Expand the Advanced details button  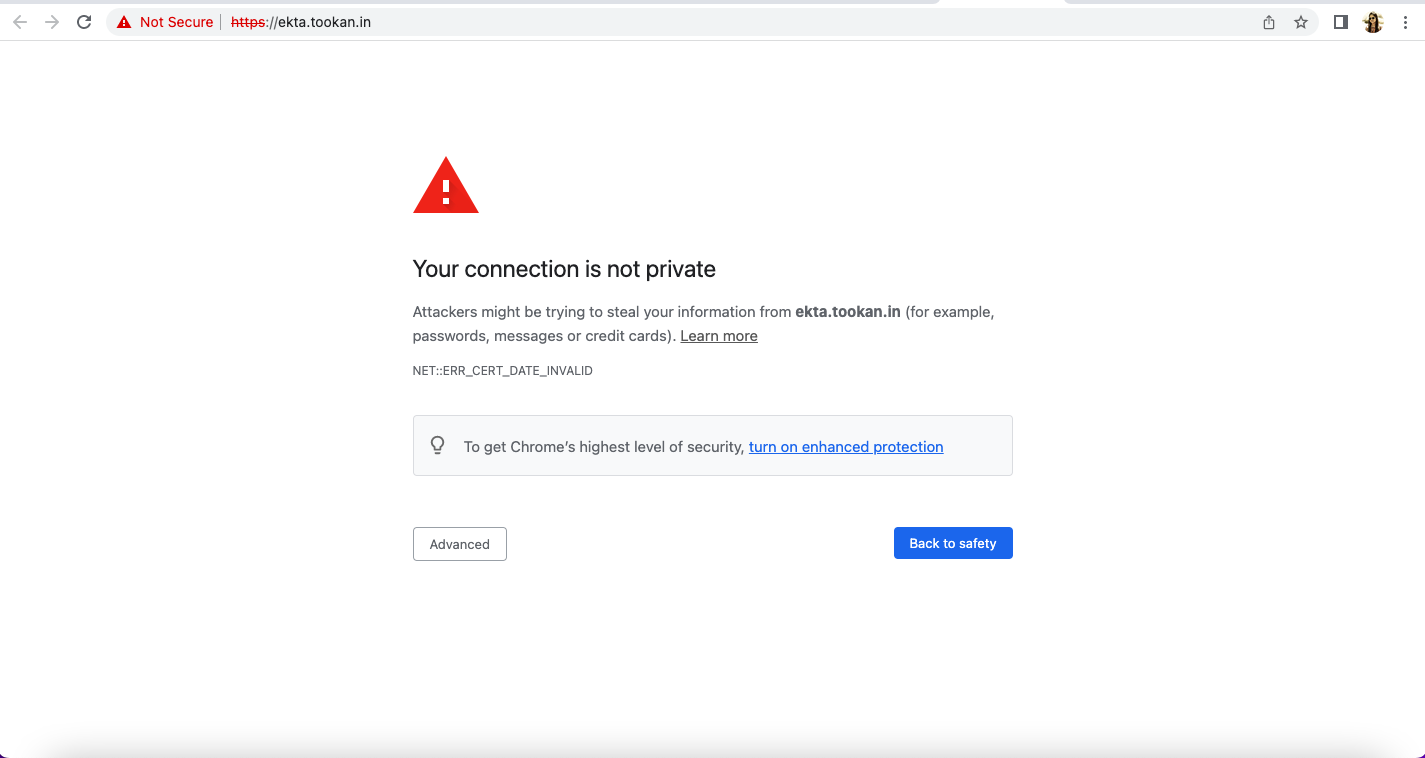460,544
